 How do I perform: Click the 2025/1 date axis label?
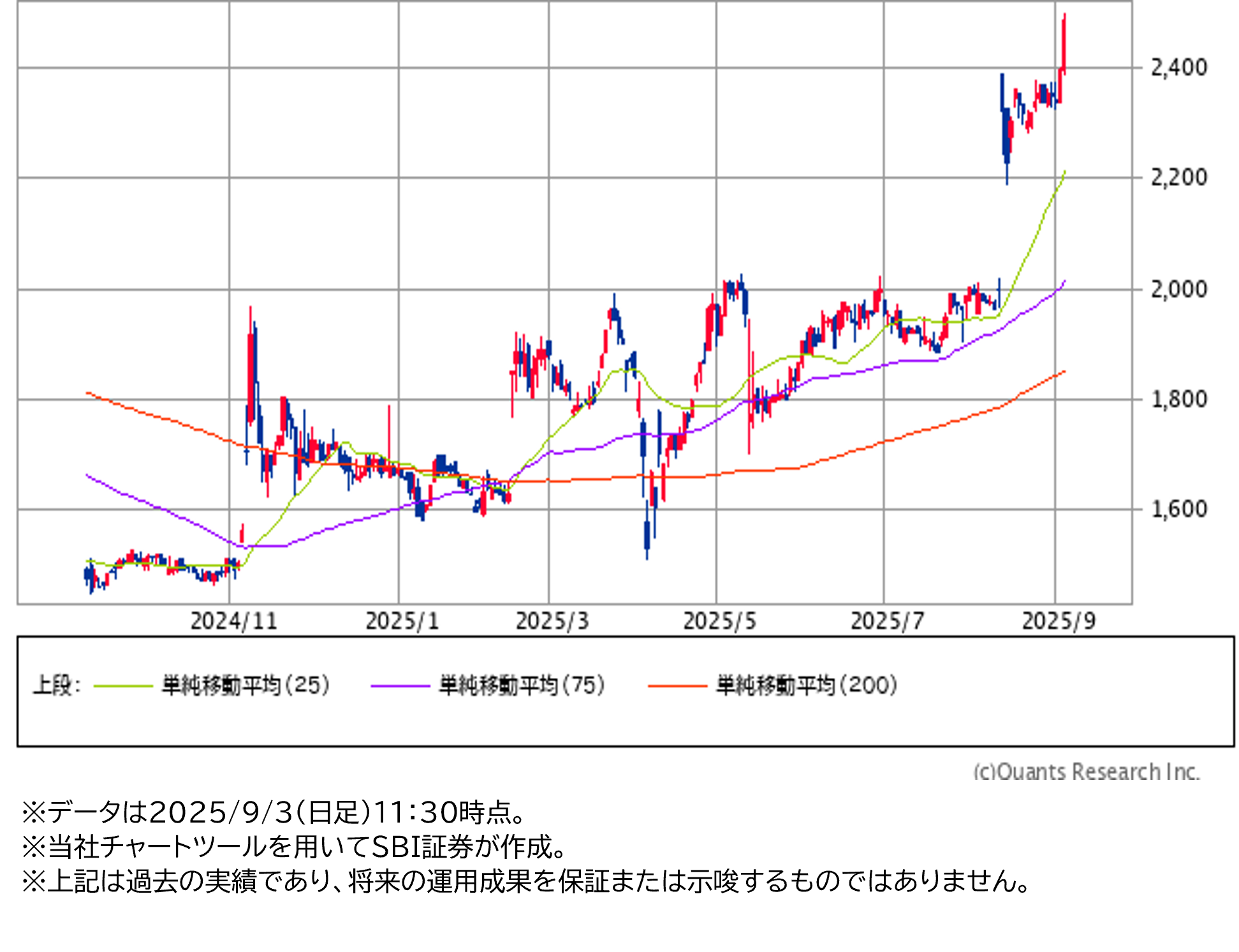pos(402,621)
